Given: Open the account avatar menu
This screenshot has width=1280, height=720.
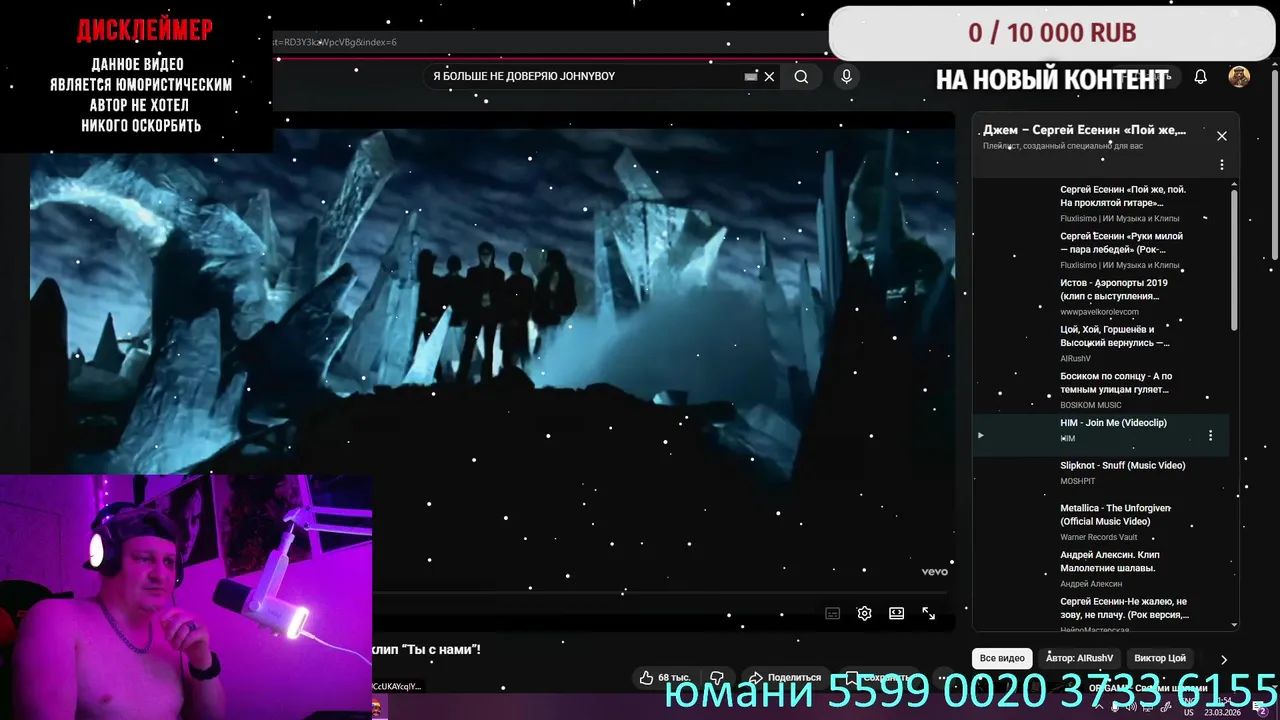Looking at the screenshot, I should (1239, 77).
